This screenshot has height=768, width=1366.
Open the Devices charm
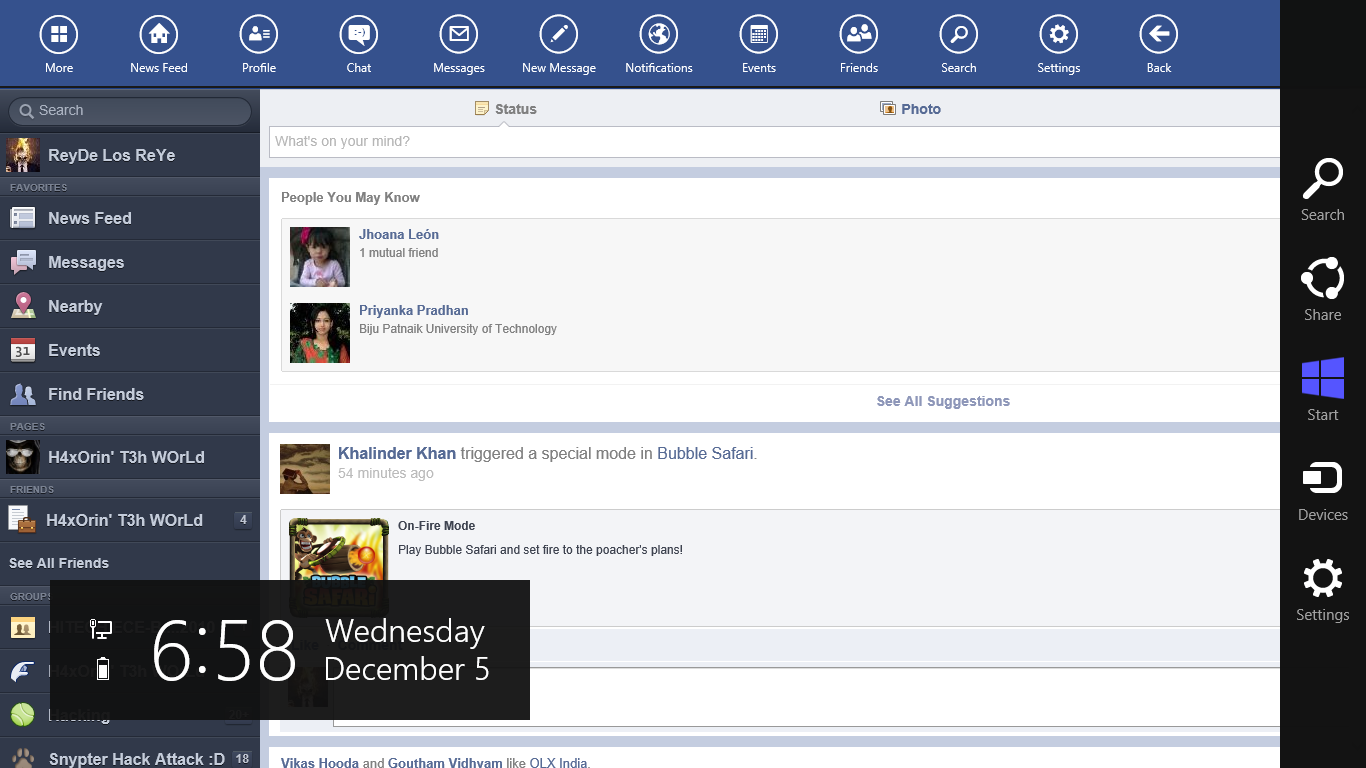(x=1322, y=490)
